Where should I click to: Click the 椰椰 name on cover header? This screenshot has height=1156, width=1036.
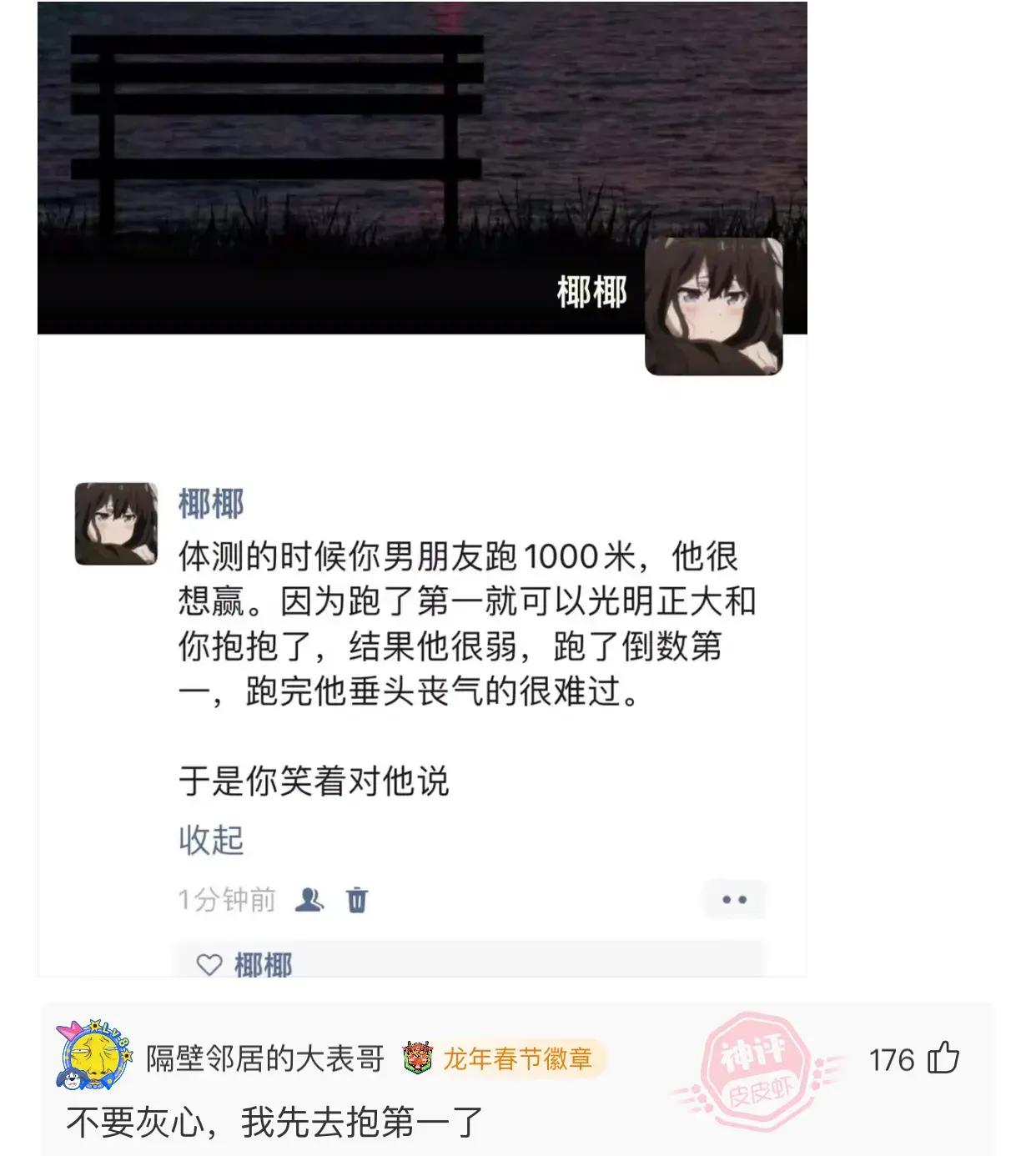pos(591,293)
